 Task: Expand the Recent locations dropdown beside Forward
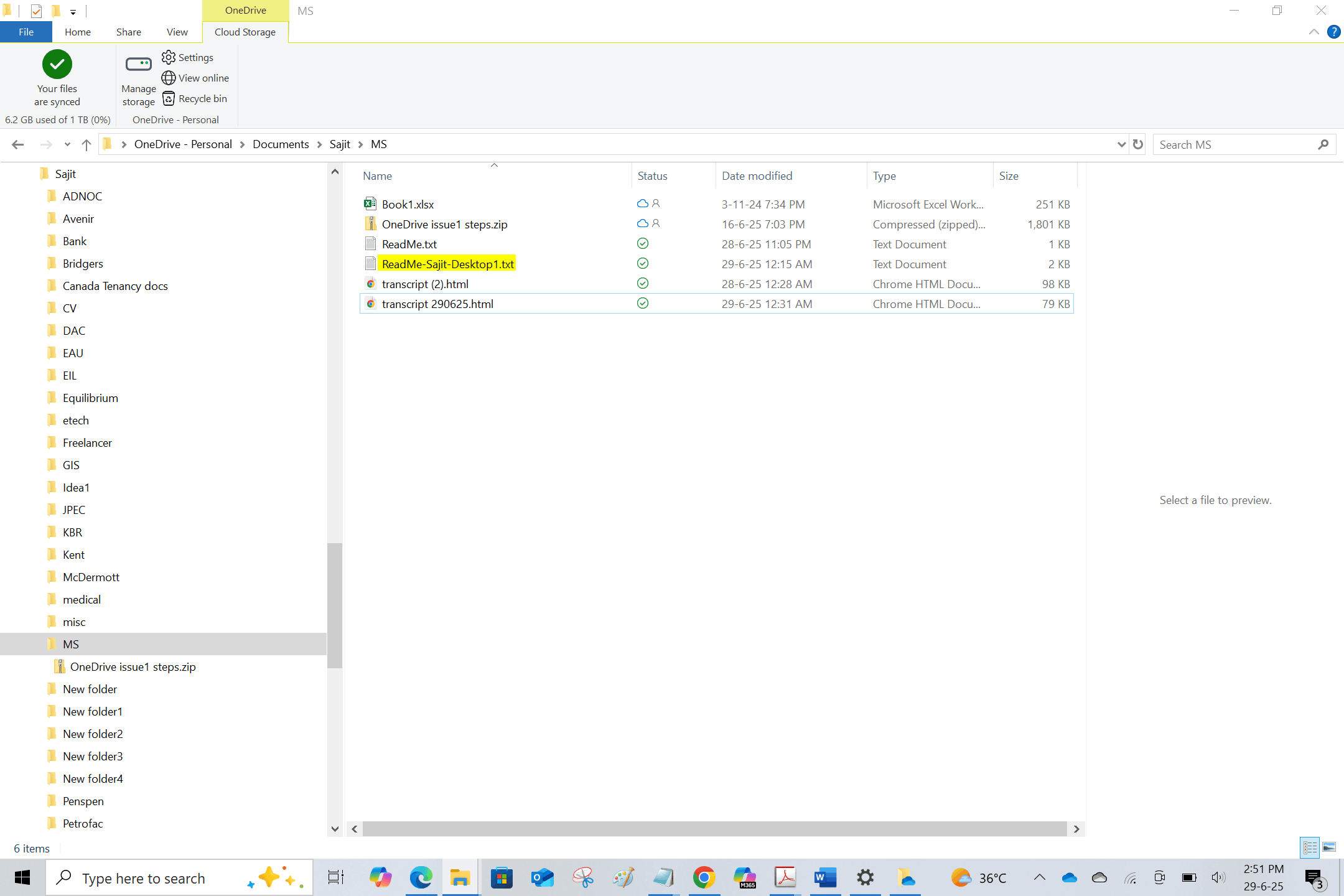pos(67,144)
